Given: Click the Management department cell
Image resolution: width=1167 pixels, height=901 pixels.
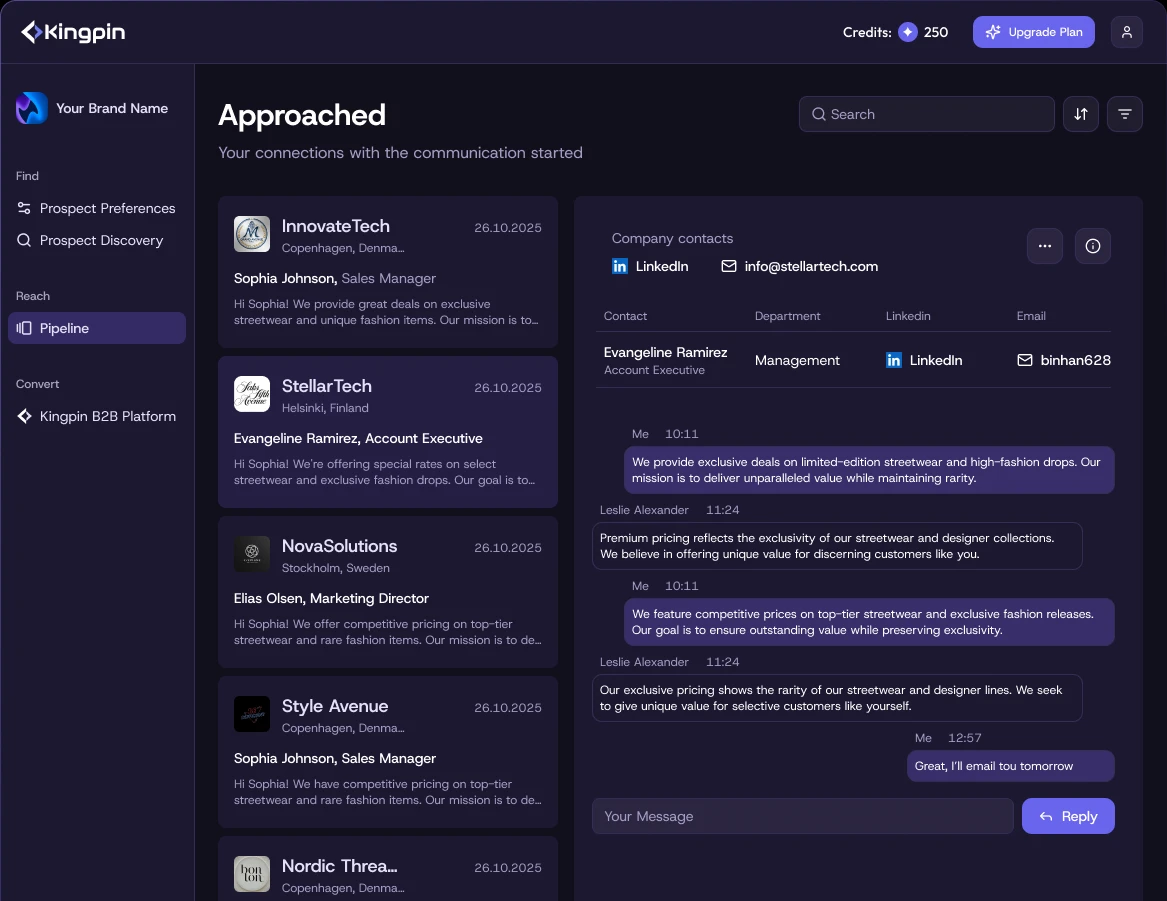Looking at the screenshot, I should (796, 360).
